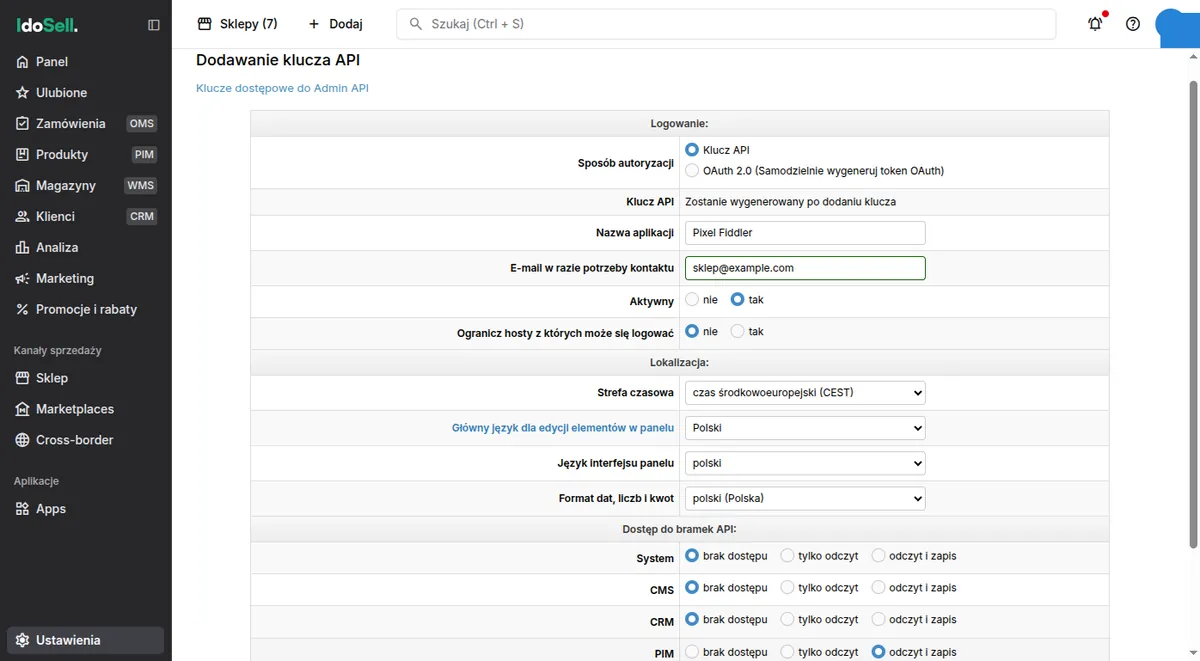
Task: Select OAuth 2.0 authorization method
Action: [692, 171]
